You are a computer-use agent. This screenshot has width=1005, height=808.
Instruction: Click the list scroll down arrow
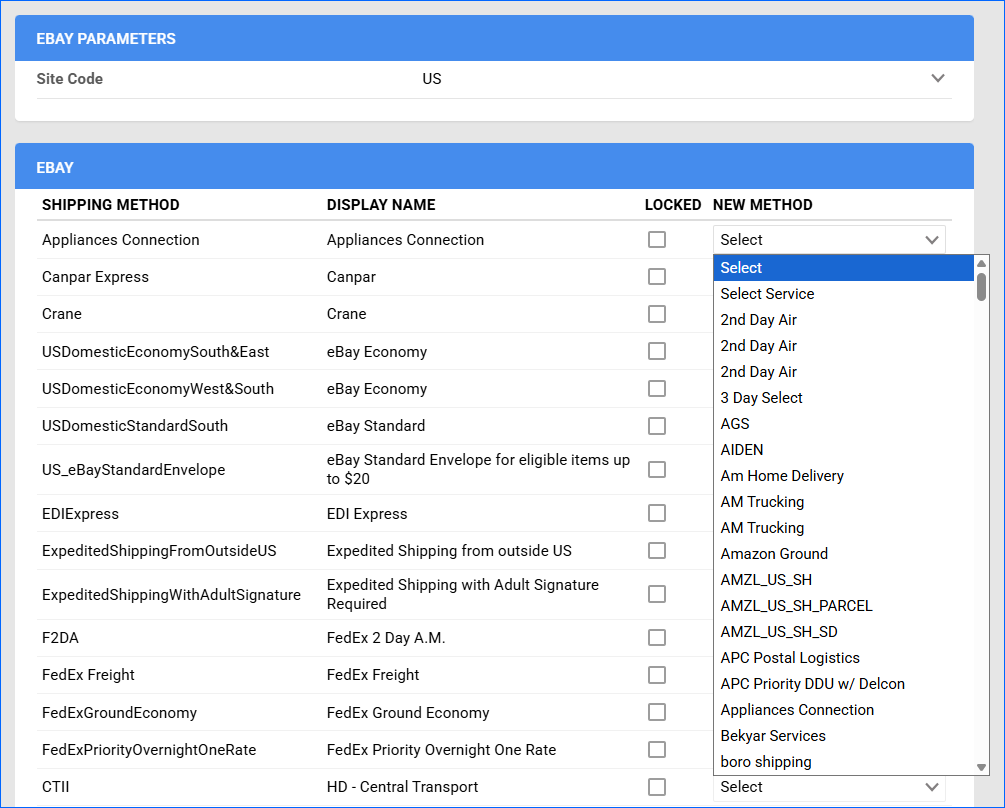click(x=981, y=768)
